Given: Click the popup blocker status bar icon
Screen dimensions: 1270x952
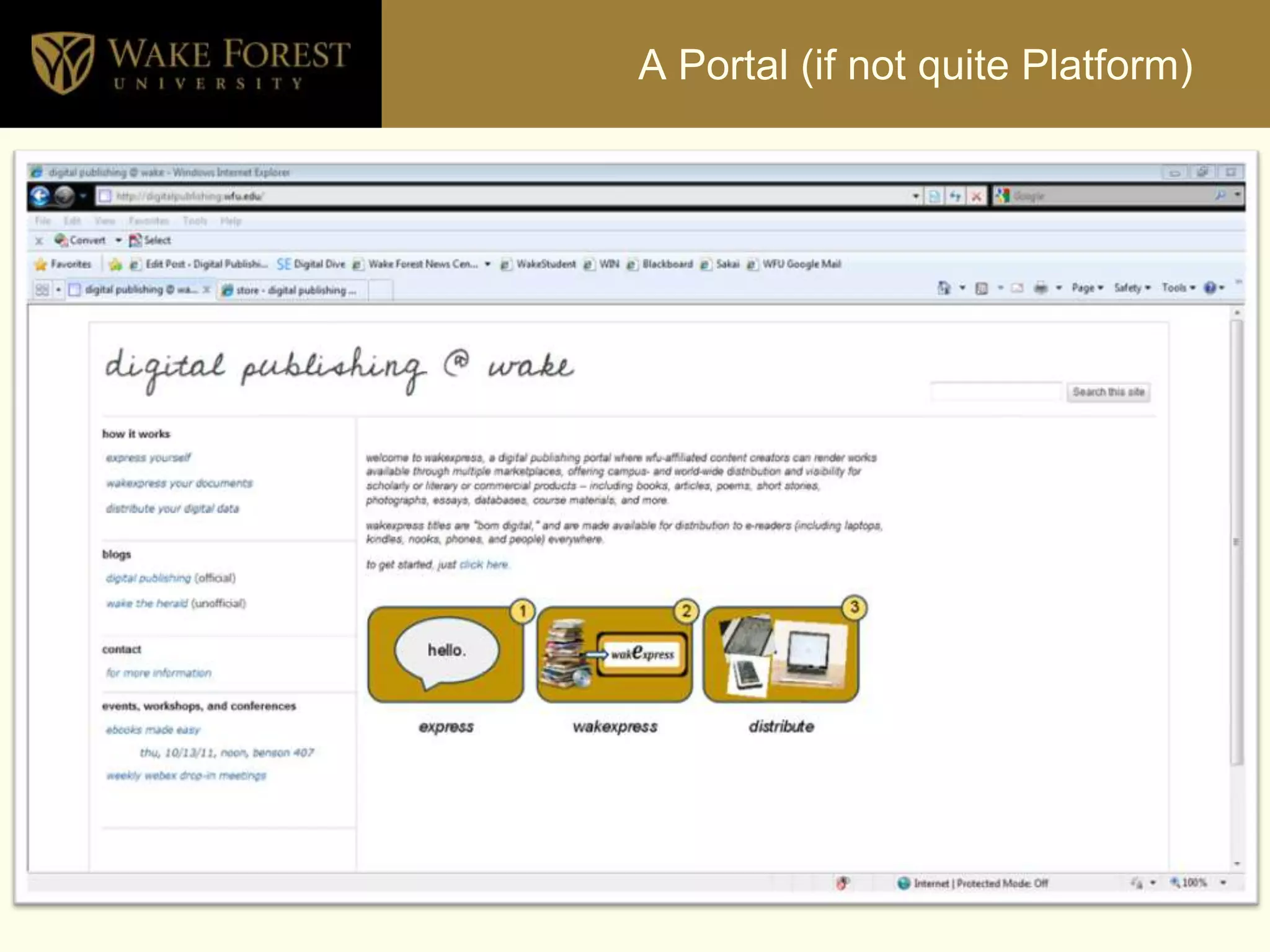Looking at the screenshot, I should 843,883.
